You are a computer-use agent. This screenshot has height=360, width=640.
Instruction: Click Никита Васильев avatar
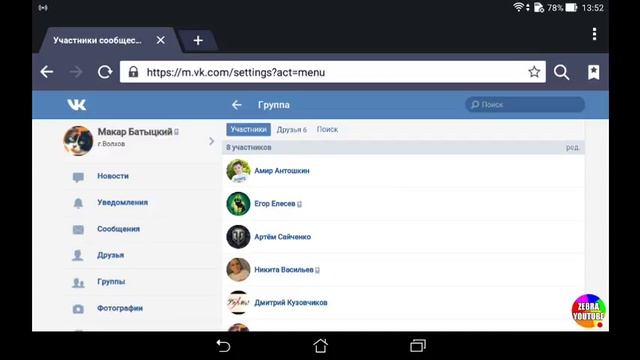[238, 270]
